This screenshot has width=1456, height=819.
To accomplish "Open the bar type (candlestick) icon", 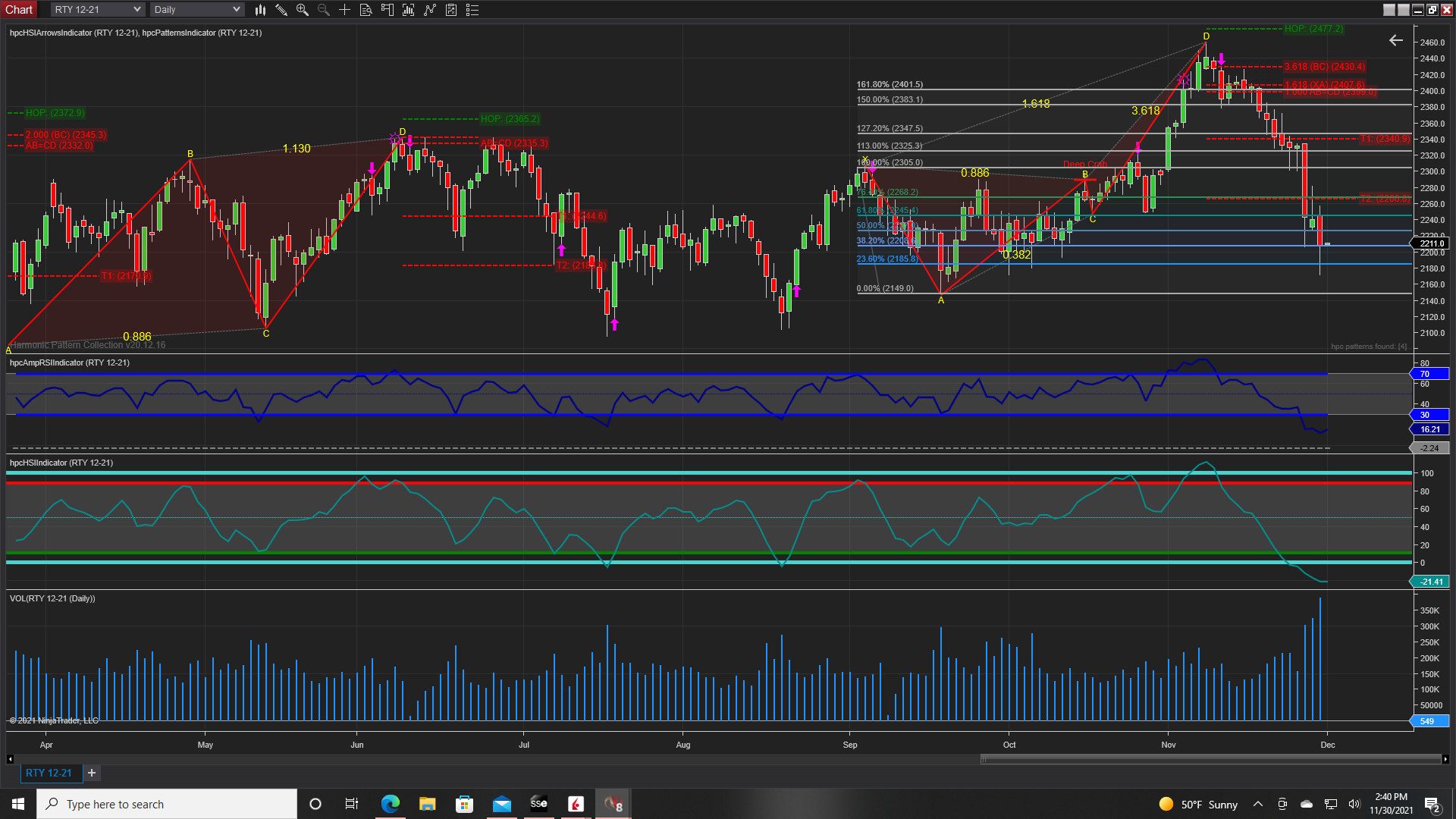I will (x=260, y=10).
